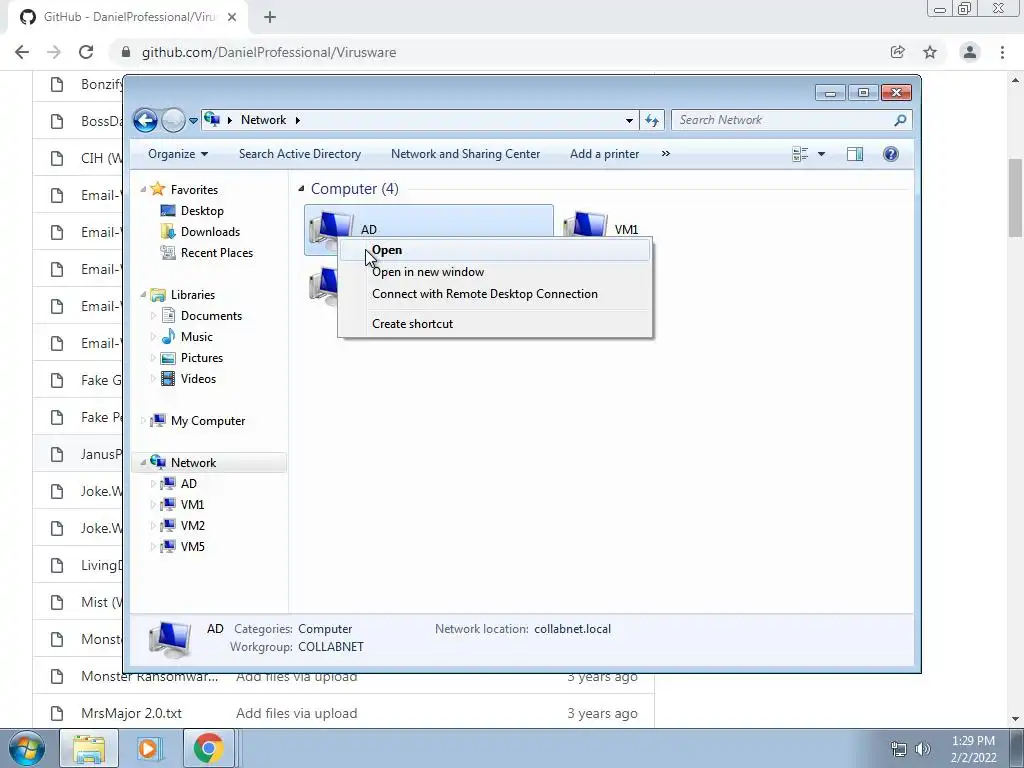The image size is (1024, 768).
Task: Click the Share this page icon in Chrome
Action: 898,52
